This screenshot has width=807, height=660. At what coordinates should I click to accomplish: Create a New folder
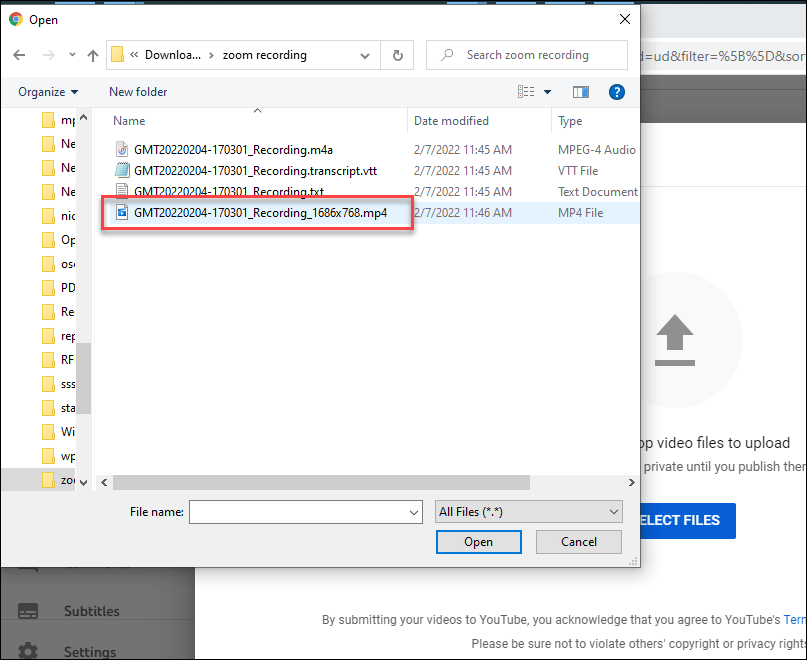pos(138,92)
